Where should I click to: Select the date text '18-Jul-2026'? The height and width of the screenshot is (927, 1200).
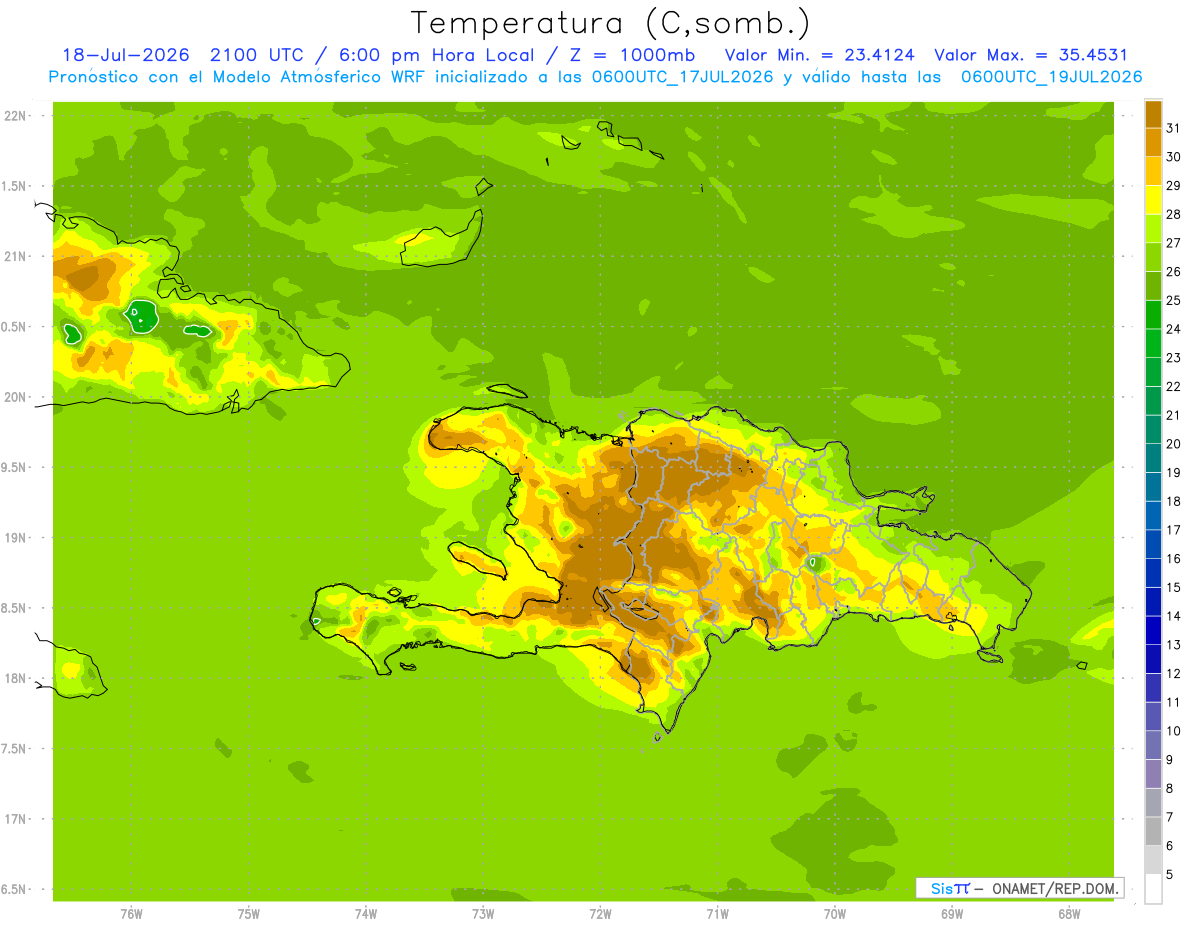point(124,55)
